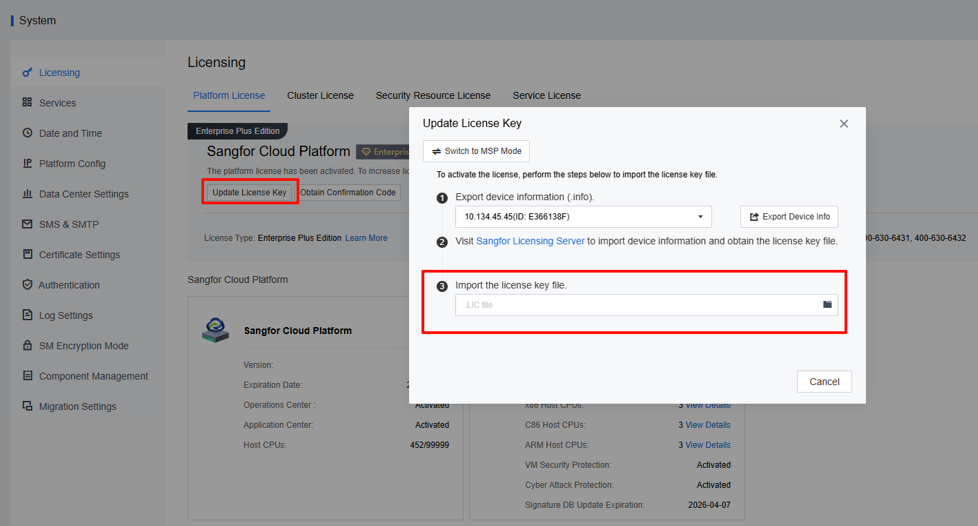Open Licensing in the System sidebar
978x526 pixels.
(x=59, y=72)
